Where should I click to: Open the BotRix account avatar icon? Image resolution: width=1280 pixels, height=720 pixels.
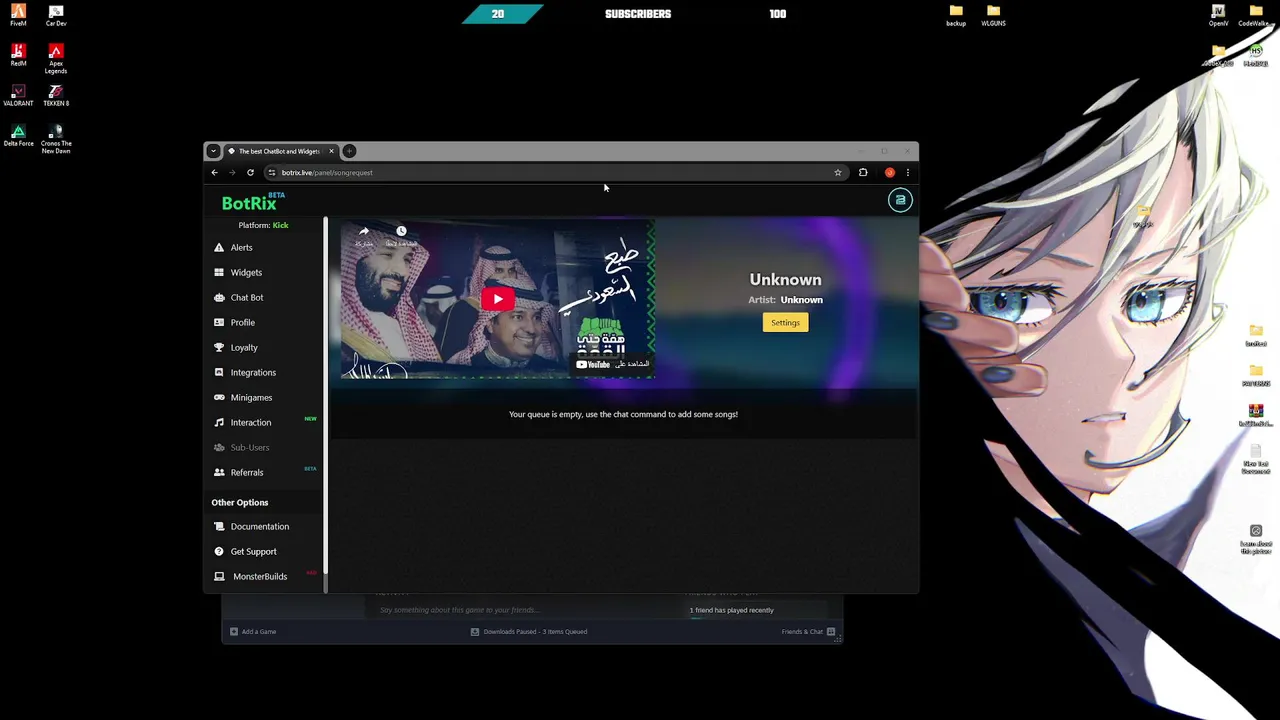(x=900, y=200)
